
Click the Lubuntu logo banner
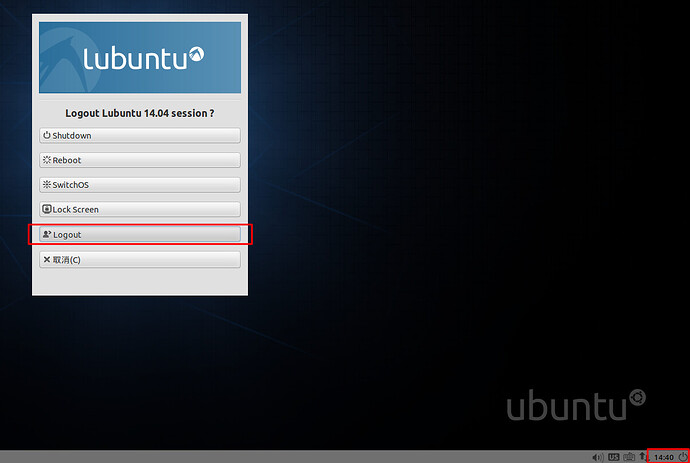pyautogui.click(x=140, y=58)
